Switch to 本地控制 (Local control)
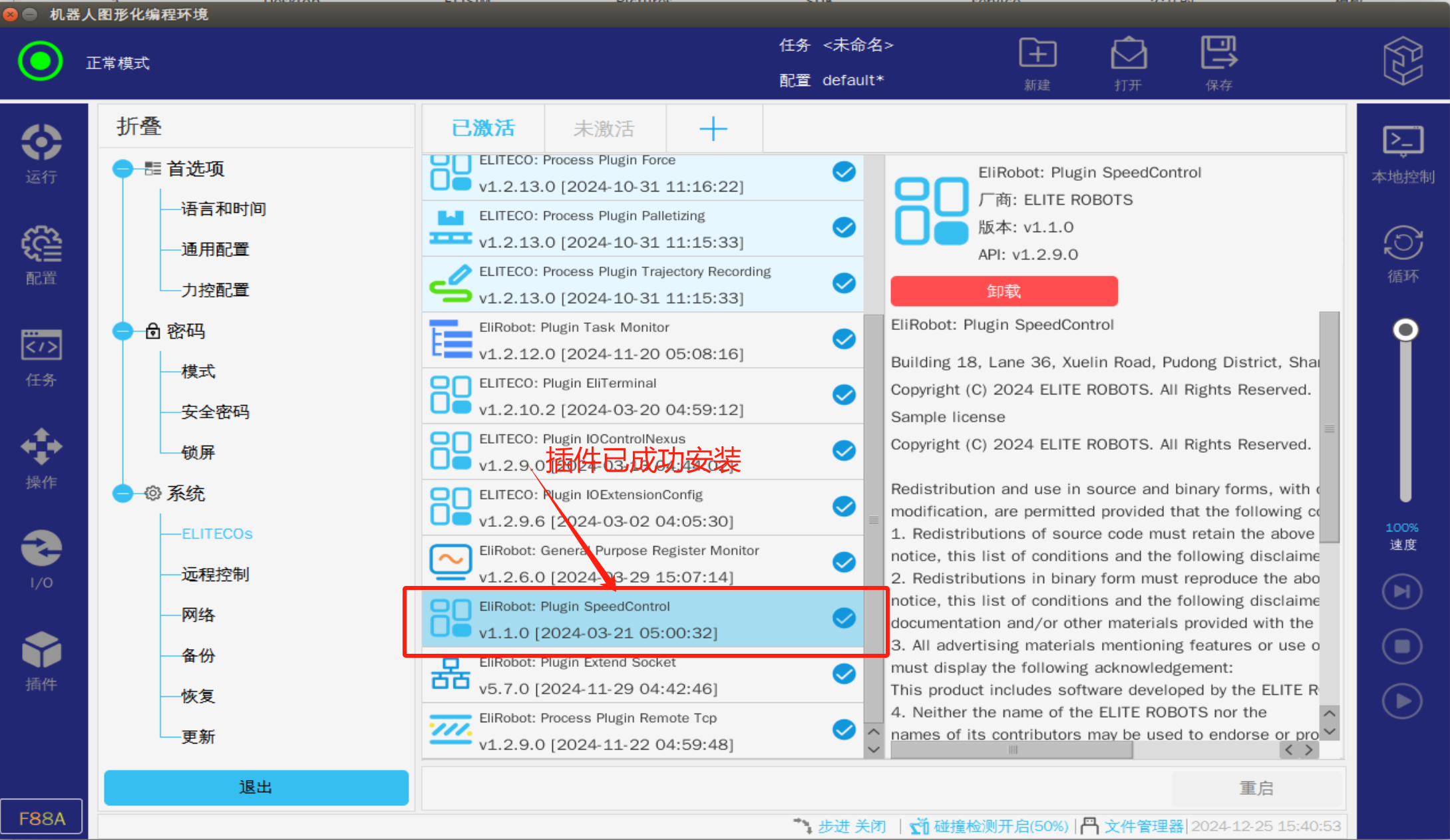The image size is (1450, 840). point(1403,155)
